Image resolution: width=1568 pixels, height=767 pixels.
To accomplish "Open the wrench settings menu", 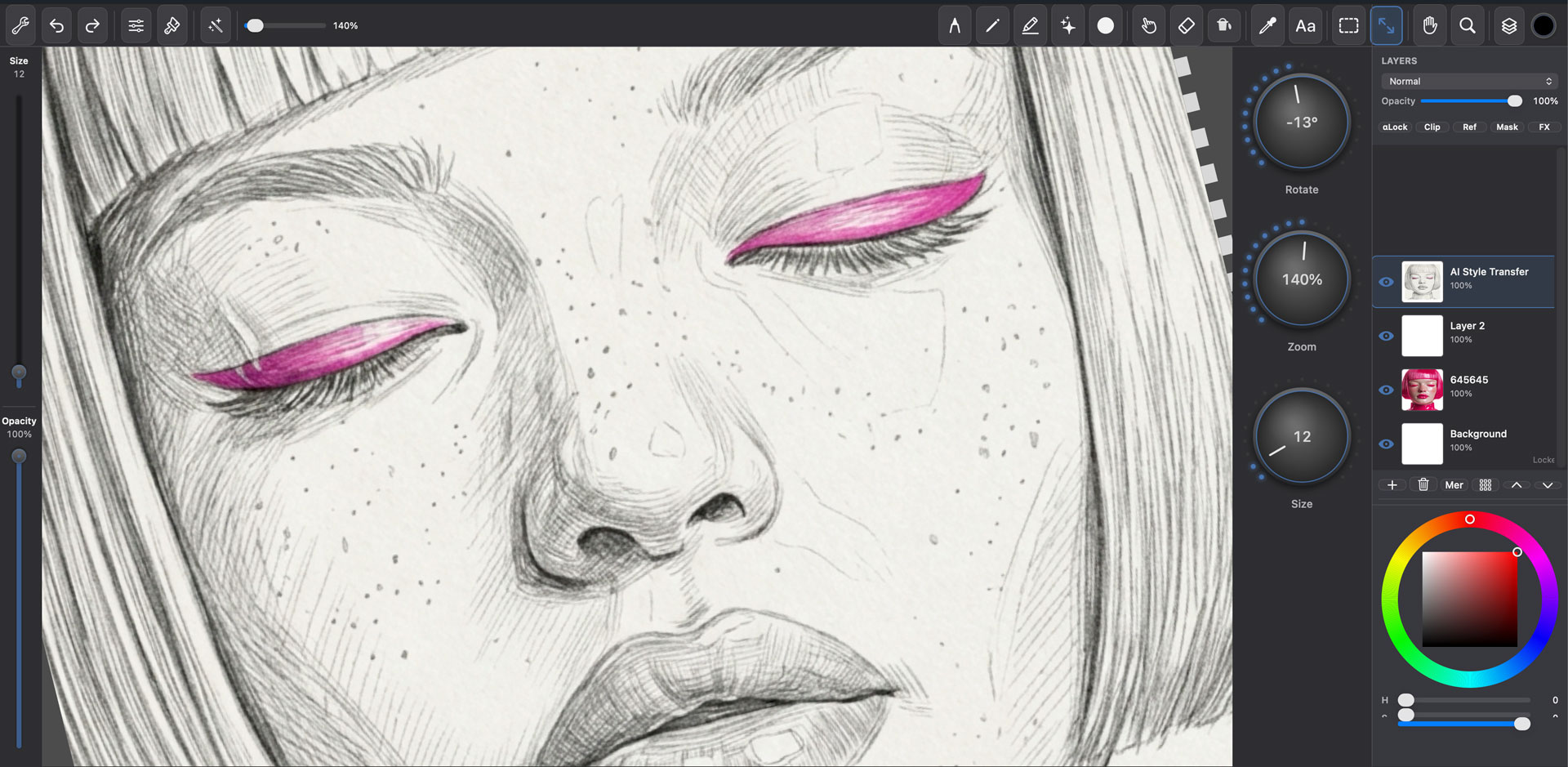I will coord(20,25).
